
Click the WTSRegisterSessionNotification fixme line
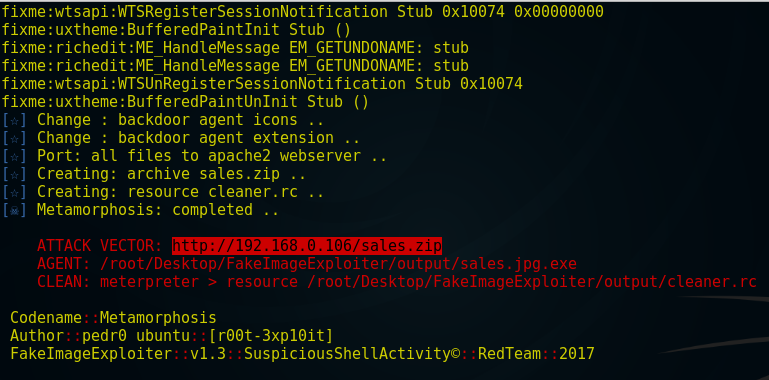pyautogui.click(x=302, y=12)
